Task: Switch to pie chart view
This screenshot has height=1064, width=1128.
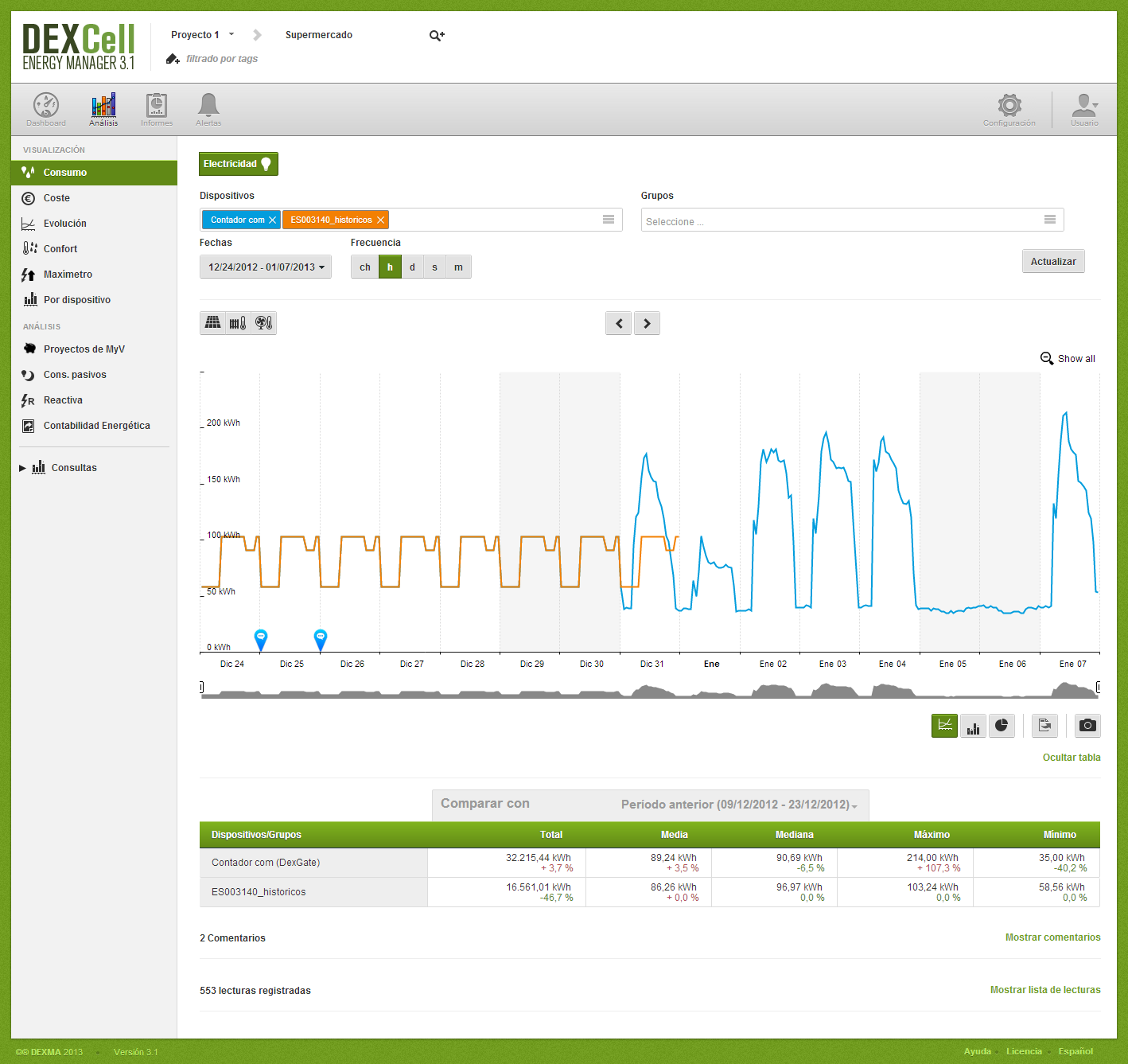Action: [x=1002, y=726]
